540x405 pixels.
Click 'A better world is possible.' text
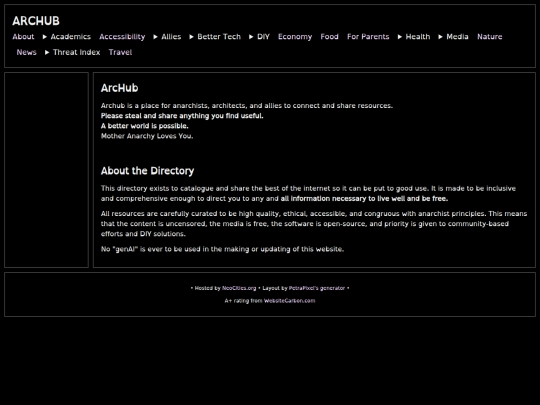tap(145, 126)
